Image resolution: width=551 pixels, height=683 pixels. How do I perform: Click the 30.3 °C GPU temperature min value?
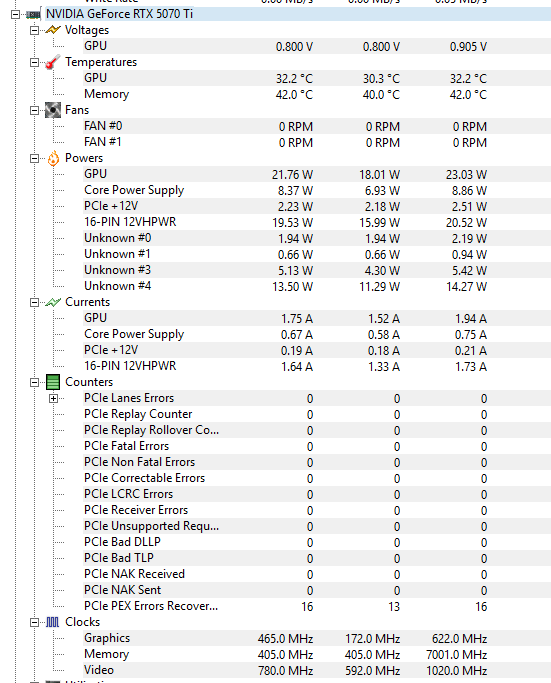click(381, 79)
